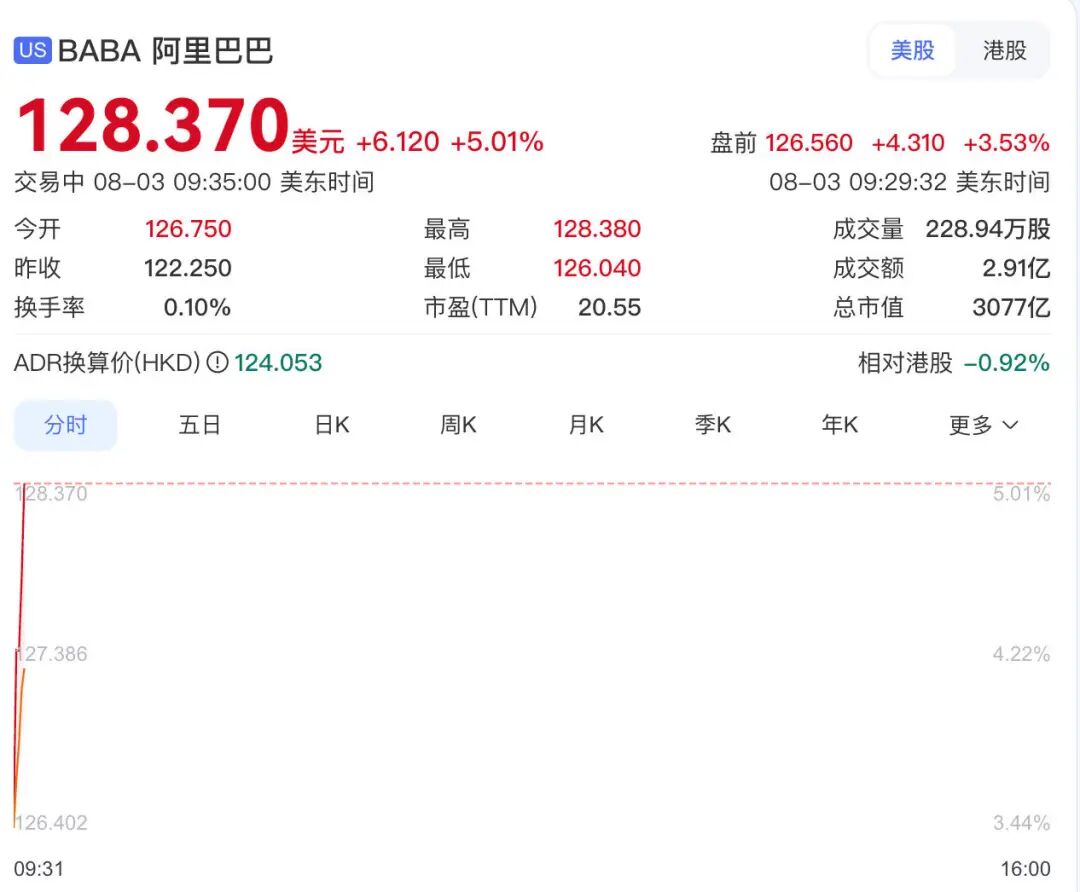The width and height of the screenshot is (1080, 892).
Task: Click the 盘前 pre-market price 126.560
Action: [809, 143]
